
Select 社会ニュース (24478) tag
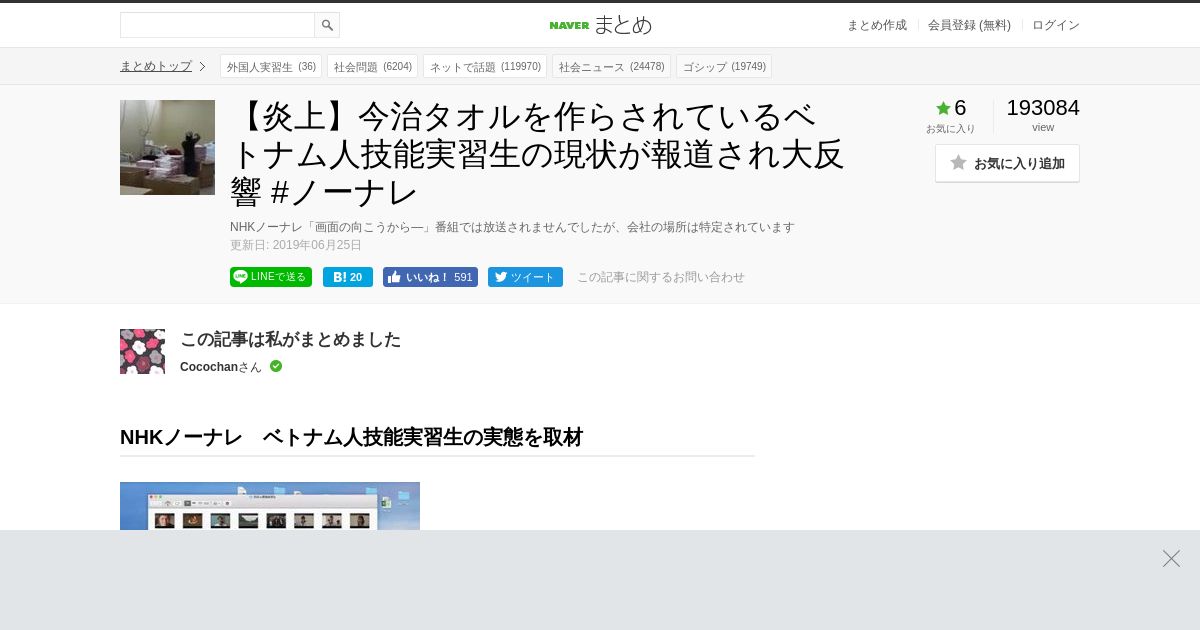tap(611, 66)
